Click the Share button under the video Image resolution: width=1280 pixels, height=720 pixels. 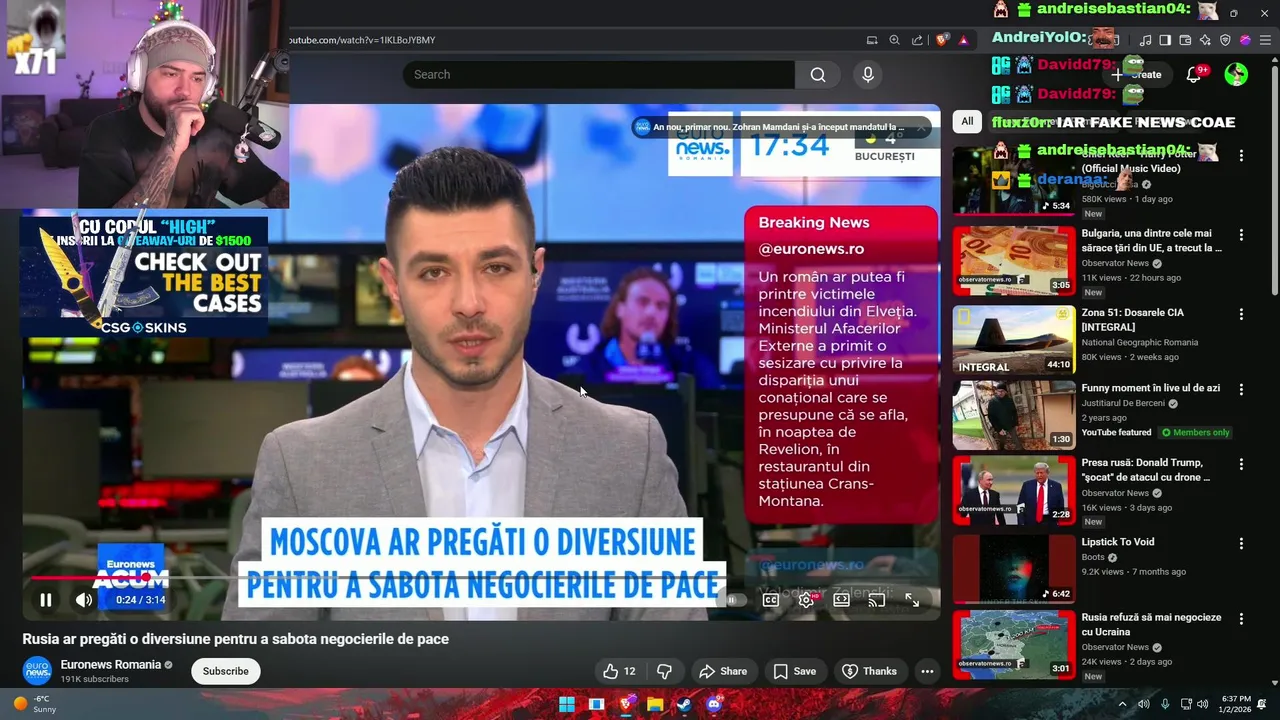(723, 671)
